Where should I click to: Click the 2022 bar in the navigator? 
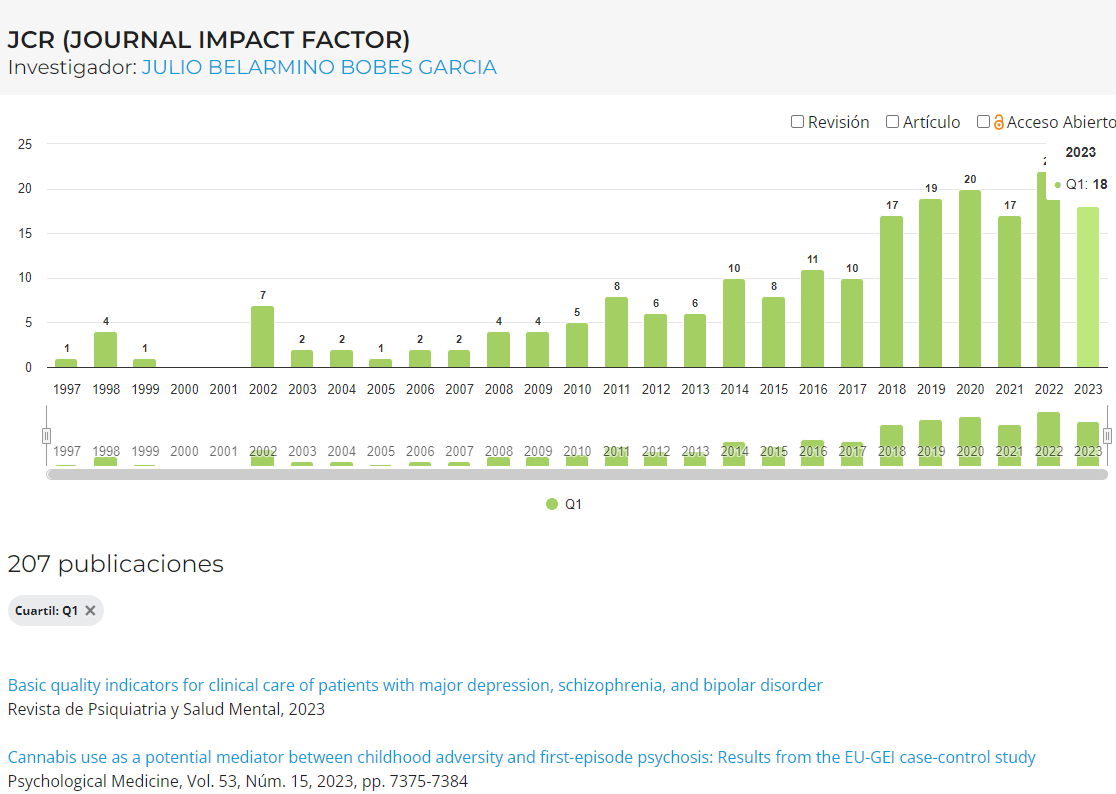pos(1049,439)
